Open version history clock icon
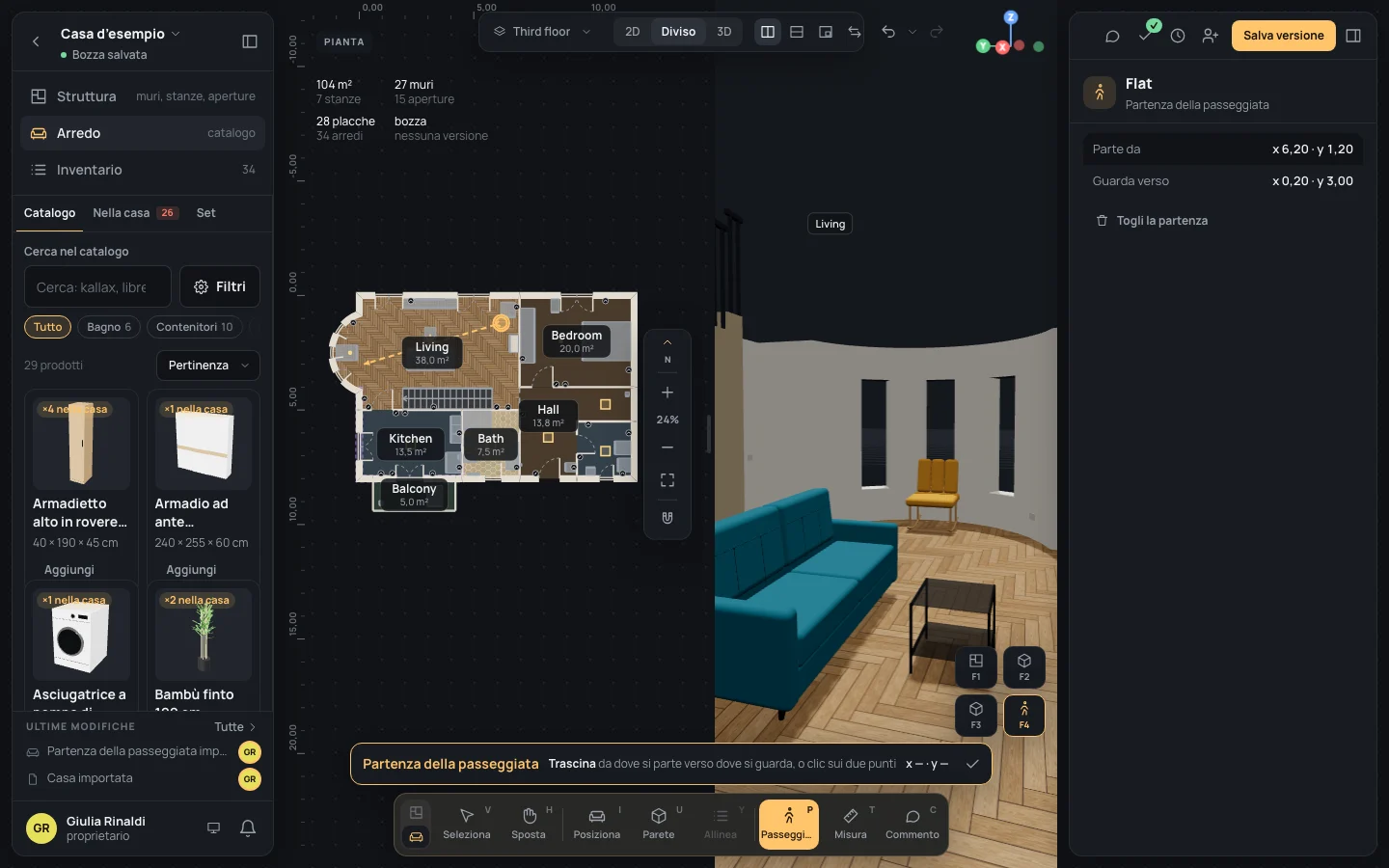The width and height of the screenshot is (1389, 868). point(1178,36)
